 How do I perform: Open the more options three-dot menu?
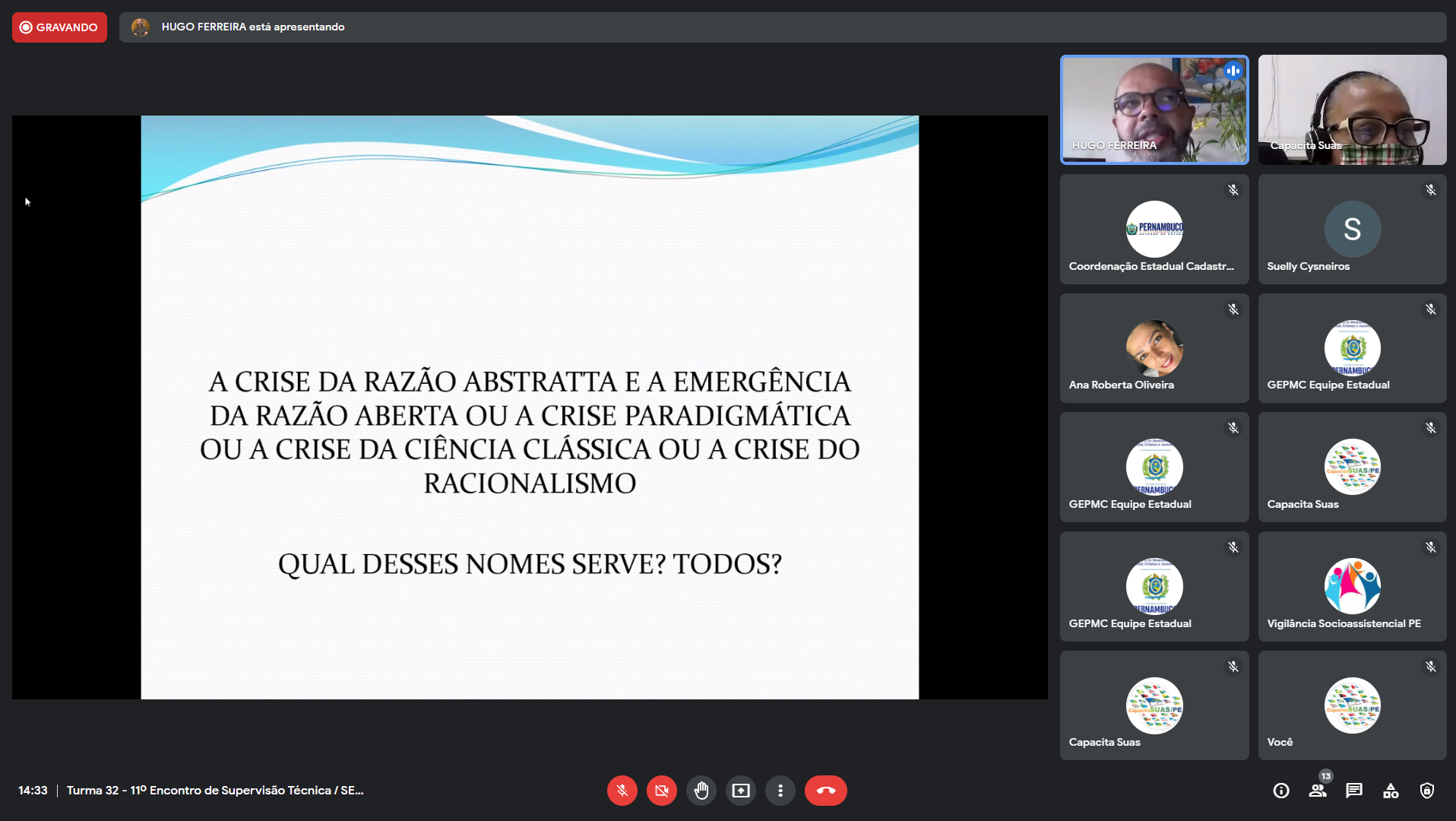(x=780, y=791)
